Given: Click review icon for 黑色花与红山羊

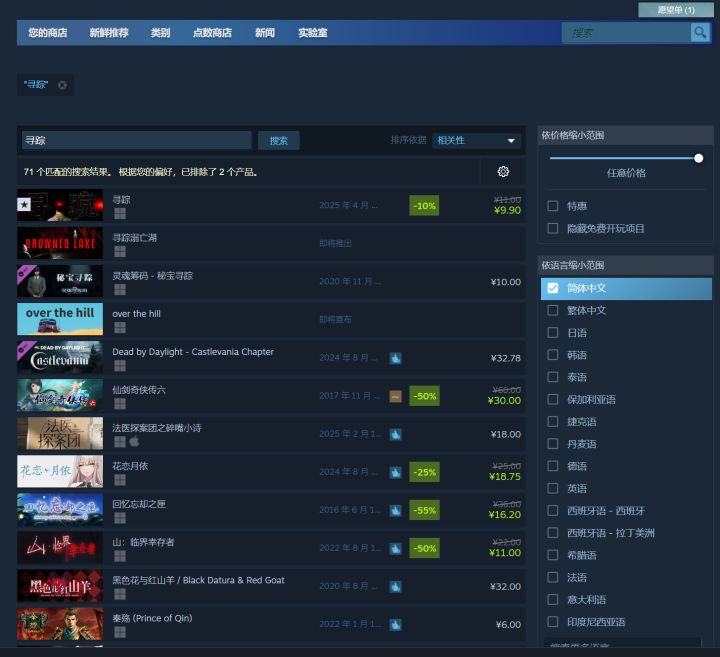Looking at the screenshot, I should (x=395, y=587).
